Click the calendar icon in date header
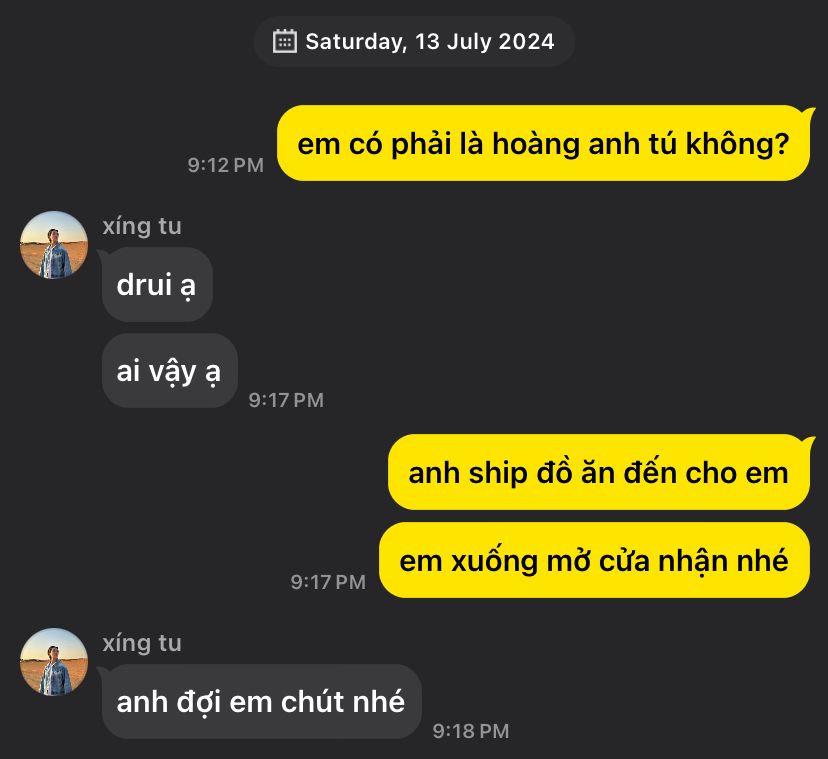The height and width of the screenshot is (759, 828). pos(285,41)
